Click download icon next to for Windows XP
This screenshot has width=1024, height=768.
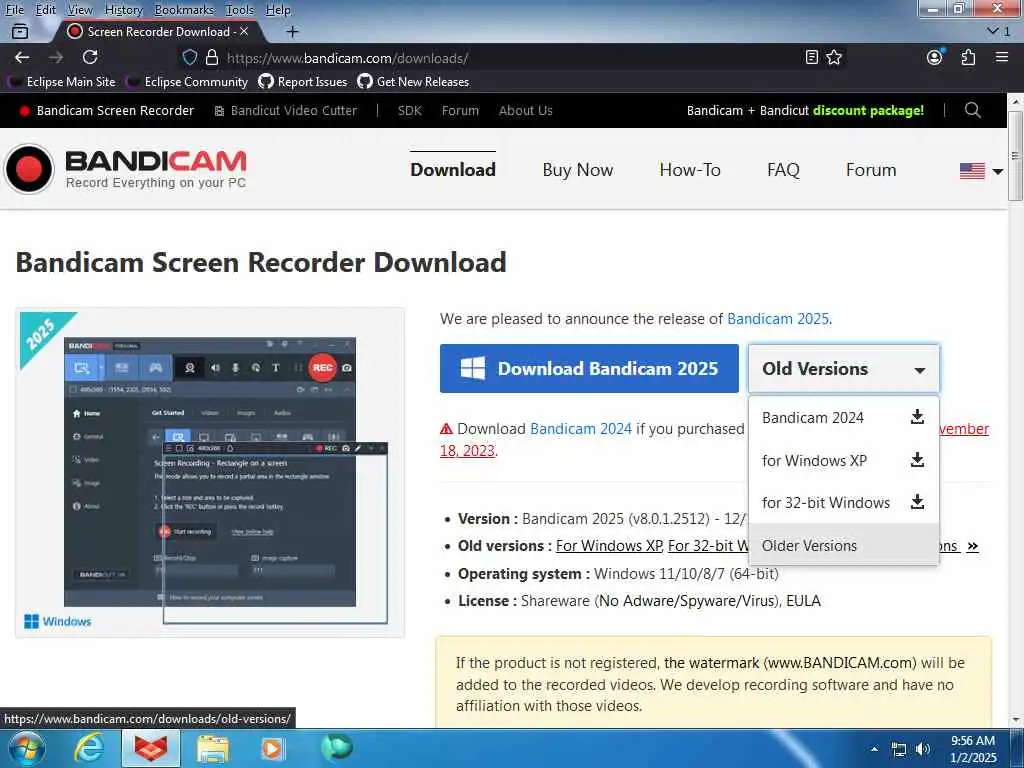917,460
